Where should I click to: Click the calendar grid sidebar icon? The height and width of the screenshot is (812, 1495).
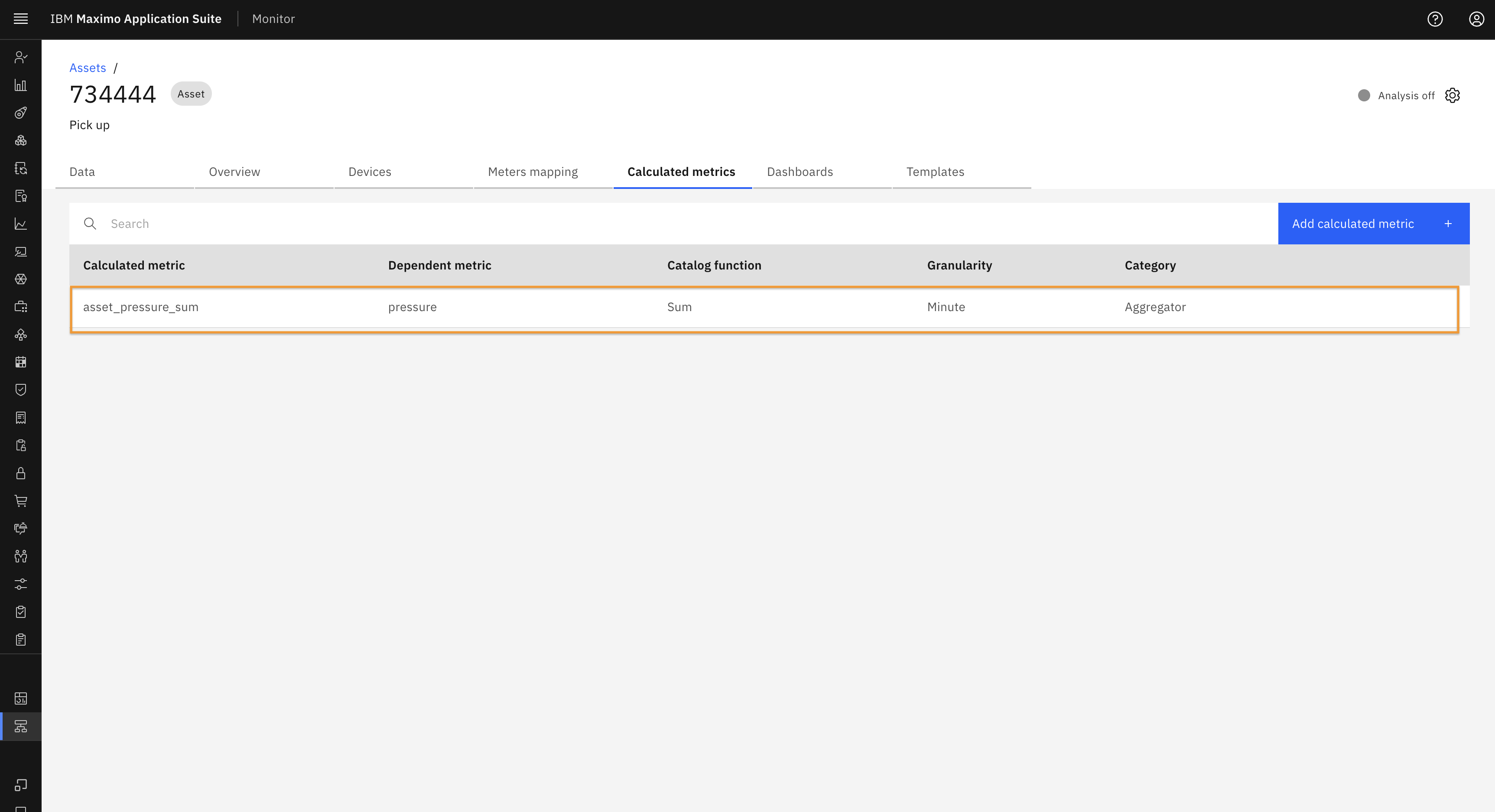[x=21, y=362]
